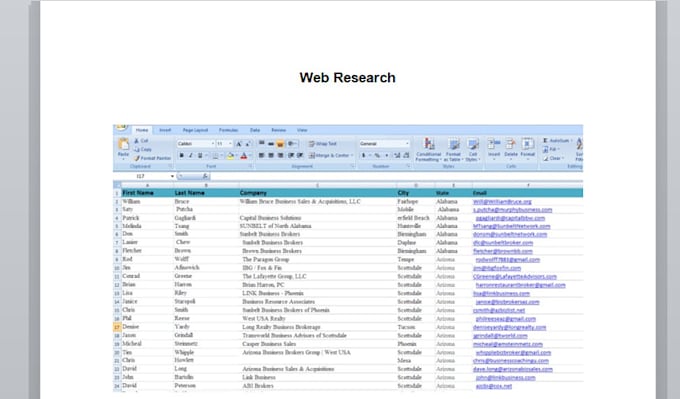The image size is (680, 399).
Task: Click the Accounting currency format icon
Action: [x=364, y=155]
